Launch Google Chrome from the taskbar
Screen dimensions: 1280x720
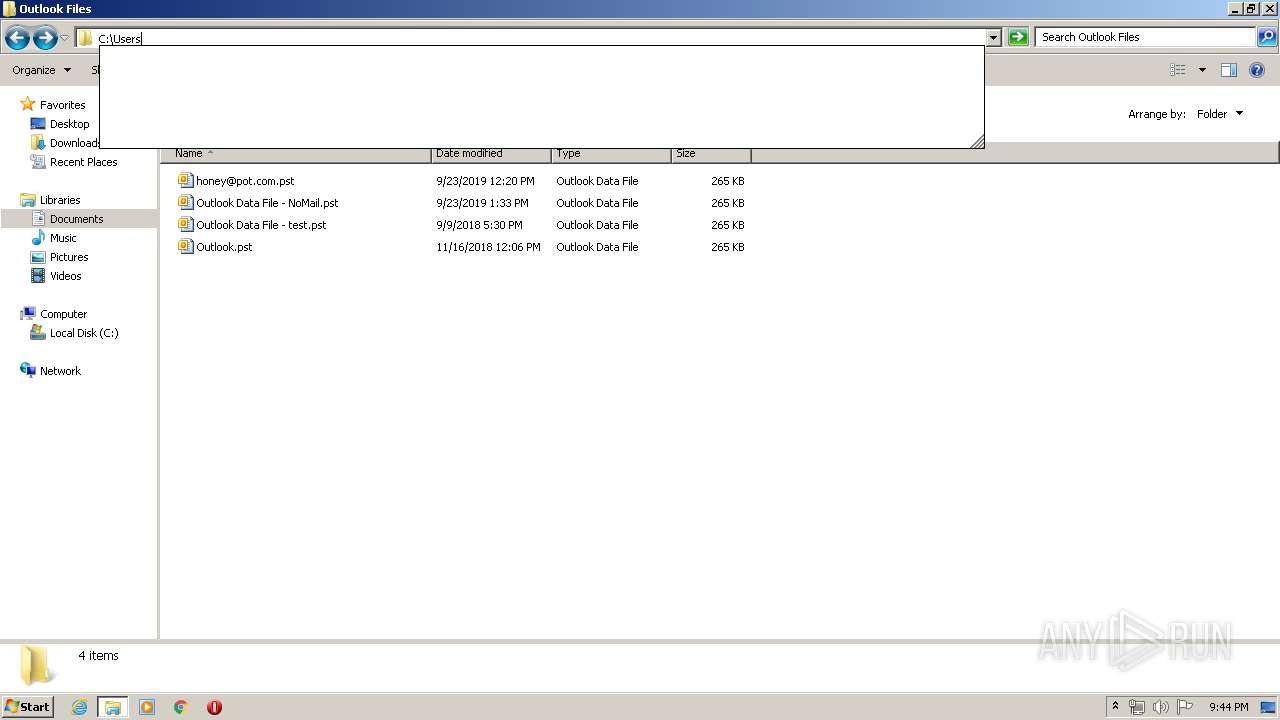click(x=181, y=707)
